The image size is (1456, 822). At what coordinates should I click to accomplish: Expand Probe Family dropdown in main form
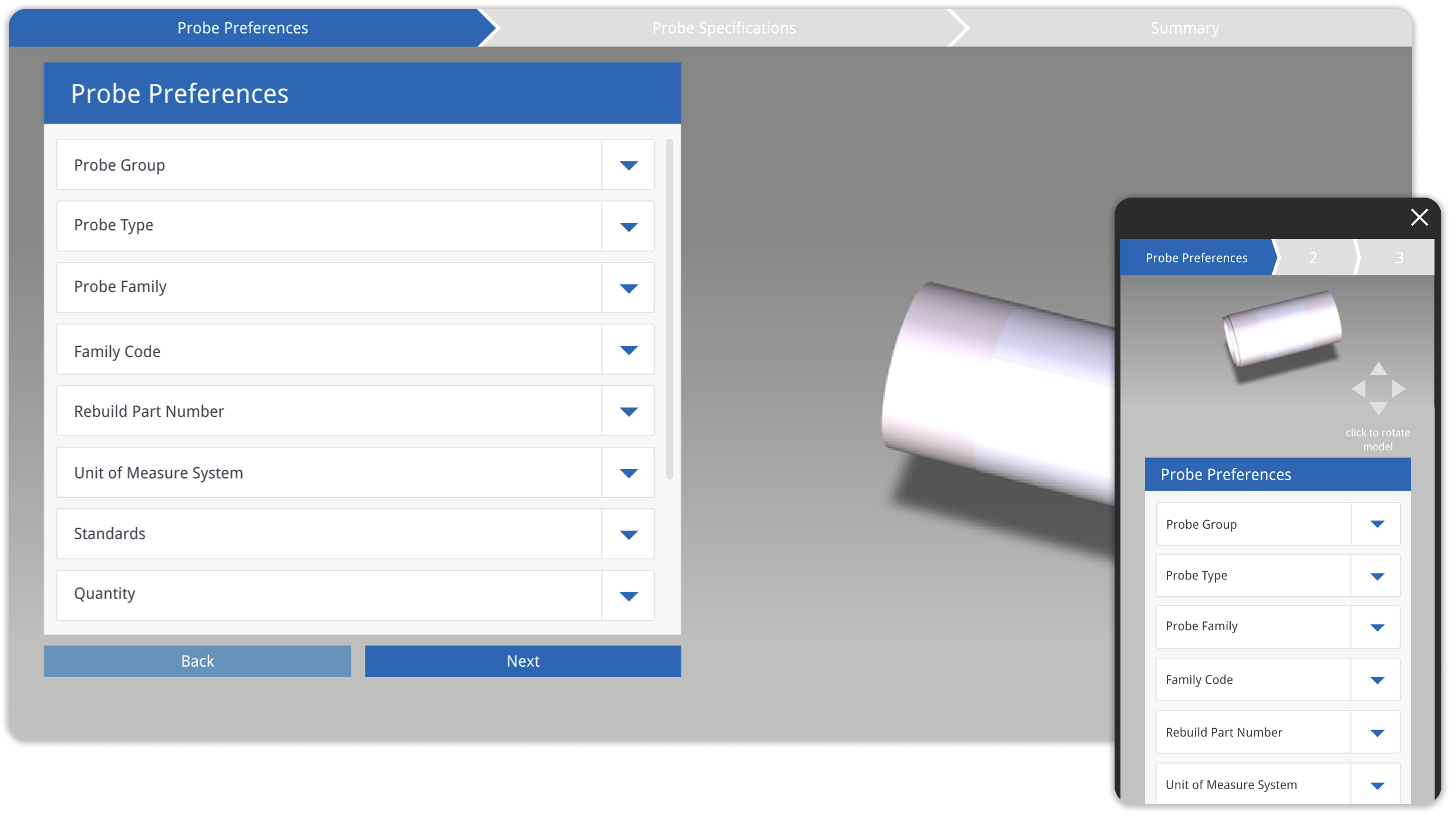(x=628, y=288)
